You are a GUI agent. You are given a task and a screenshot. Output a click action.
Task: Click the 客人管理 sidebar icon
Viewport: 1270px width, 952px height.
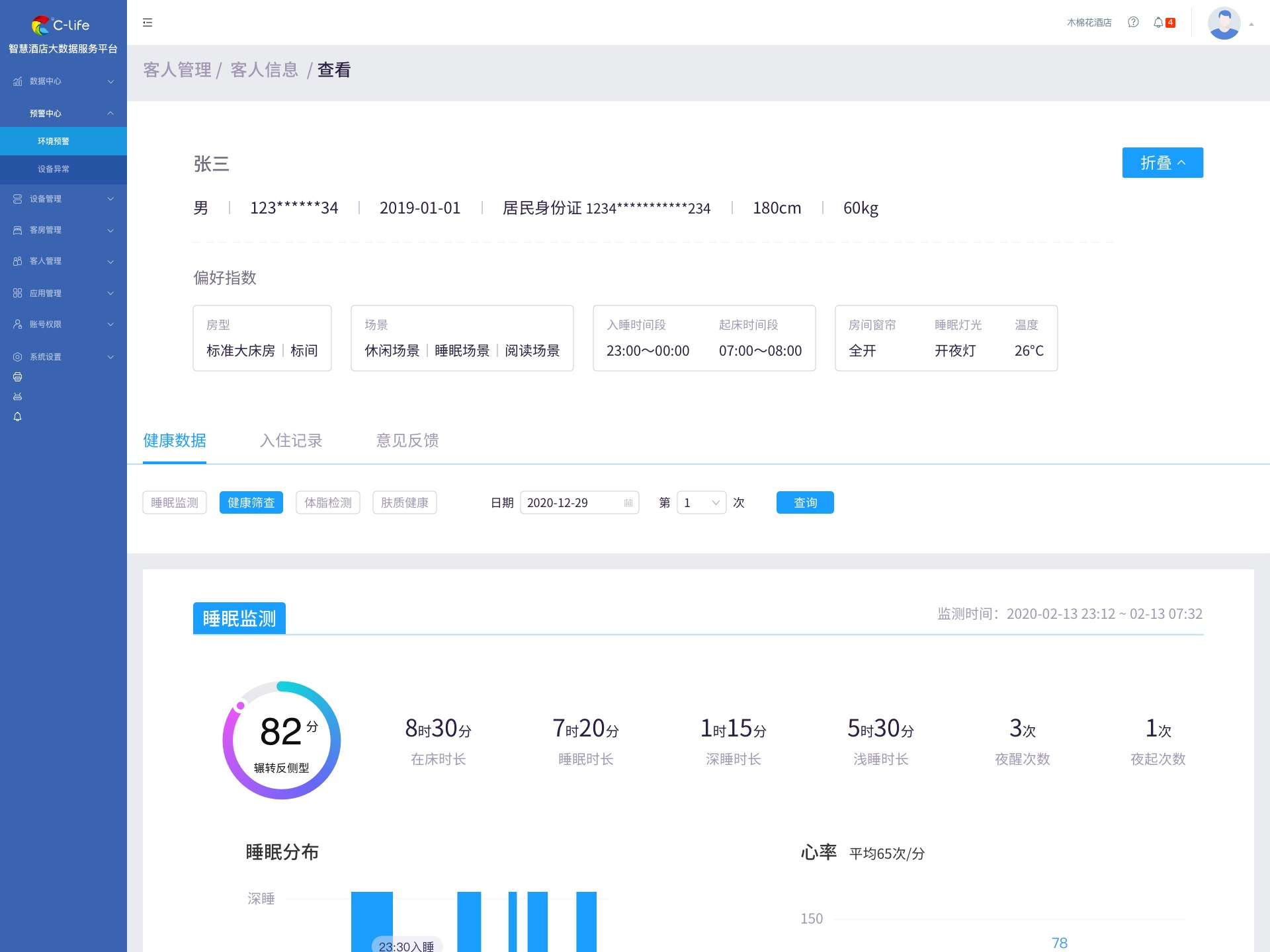[17, 260]
